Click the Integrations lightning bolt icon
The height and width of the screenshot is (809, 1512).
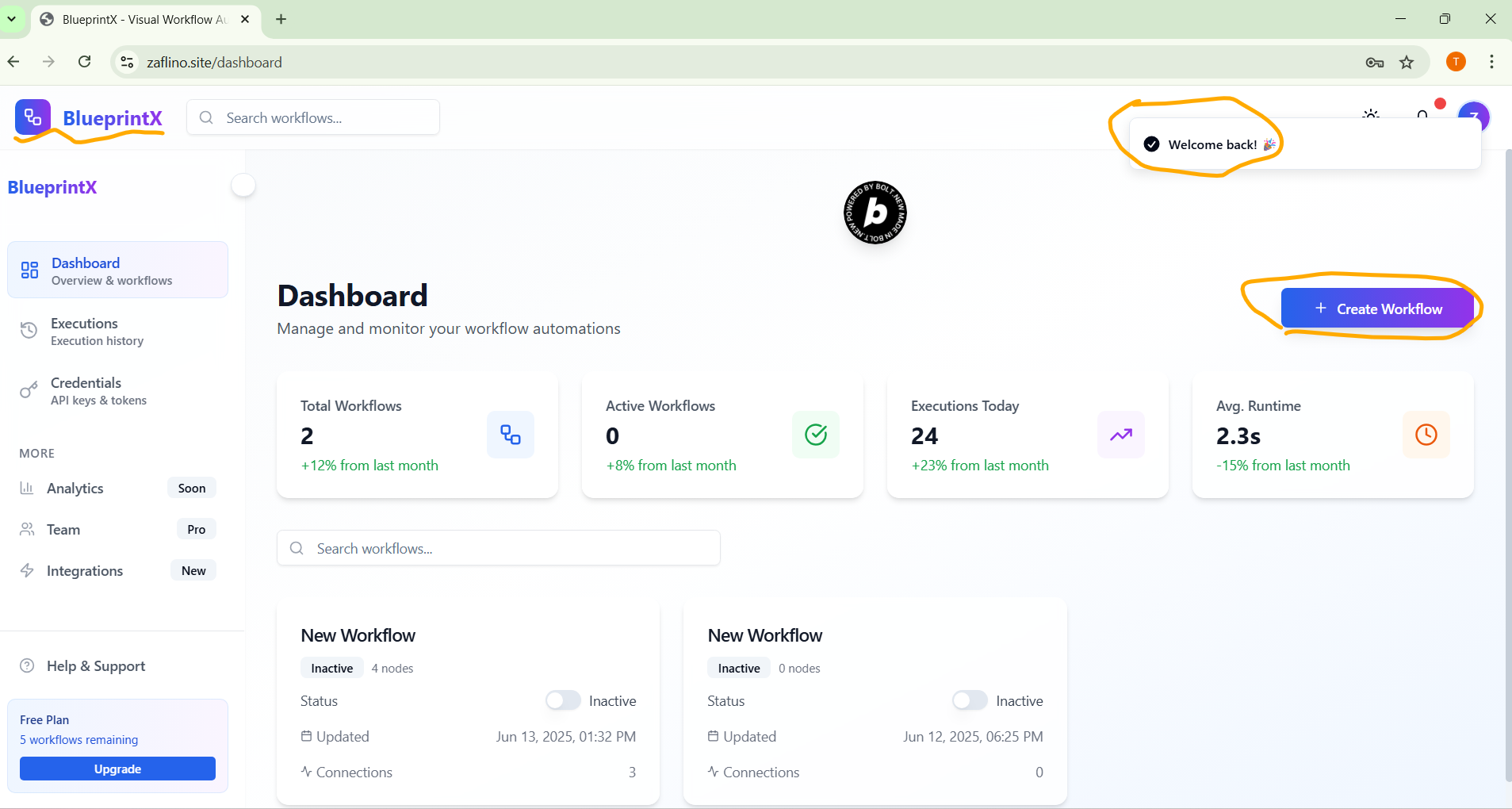(x=27, y=570)
